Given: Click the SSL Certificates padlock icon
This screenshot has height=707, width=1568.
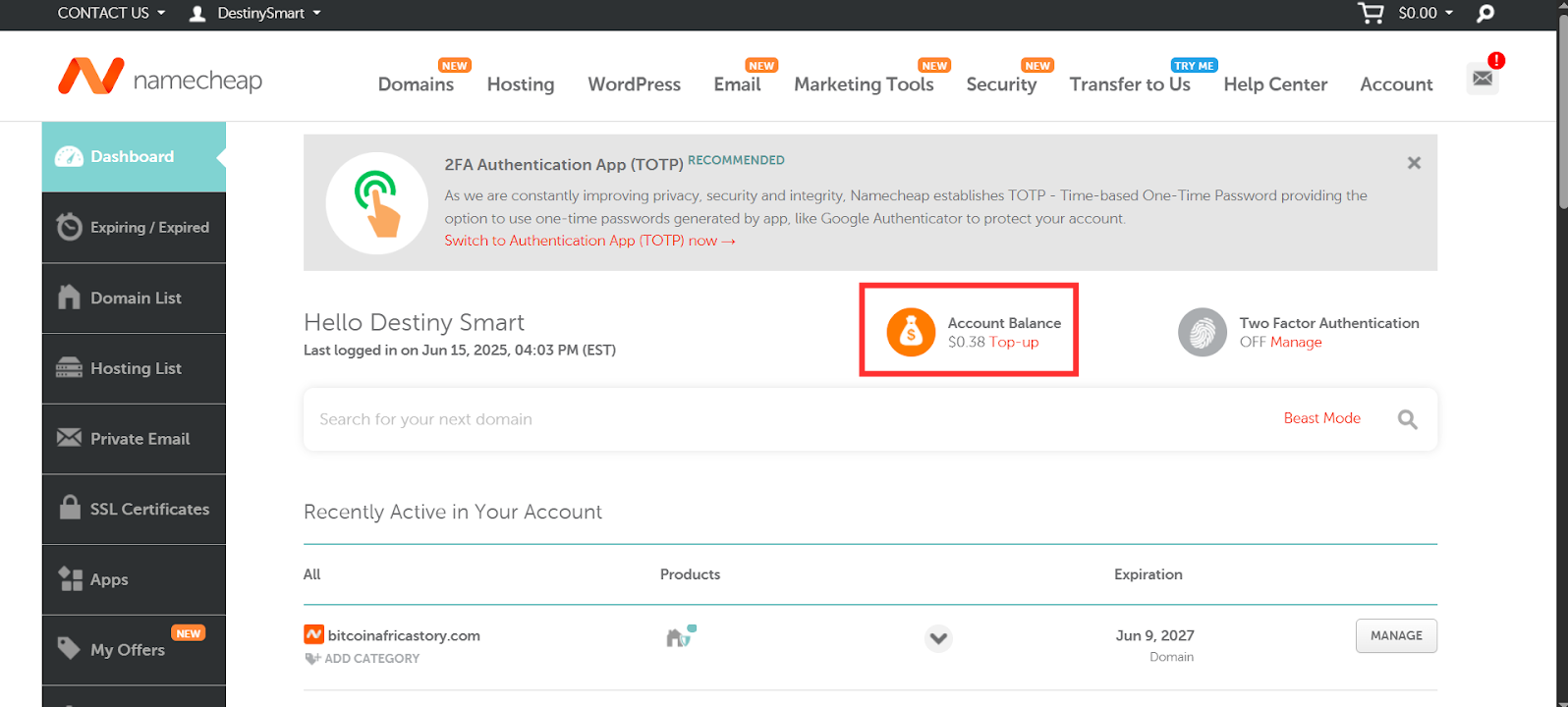Looking at the screenshot, I should (x=69, y=508).
